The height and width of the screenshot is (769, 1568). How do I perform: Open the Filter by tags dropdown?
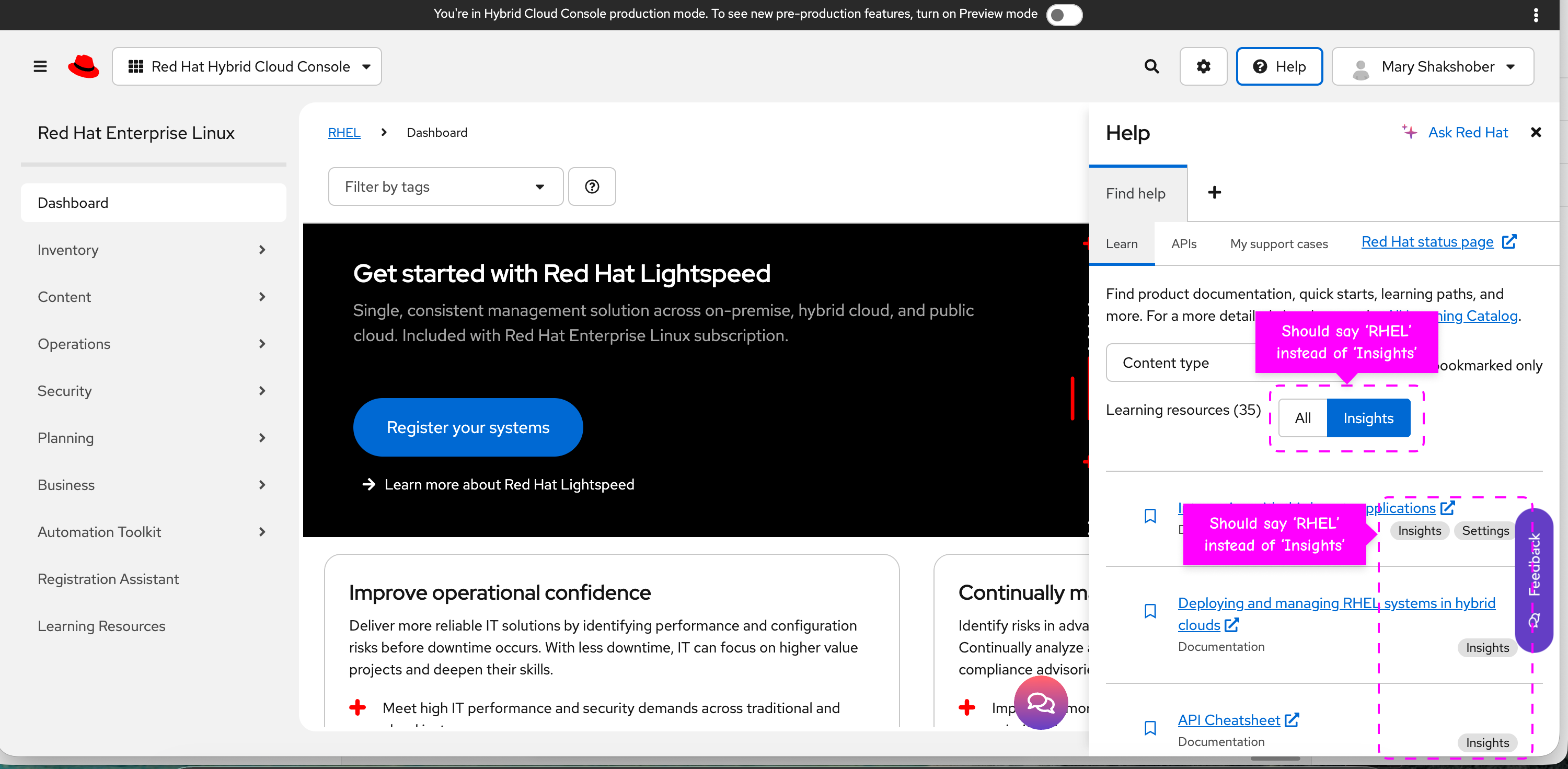(x=445, y=187)
